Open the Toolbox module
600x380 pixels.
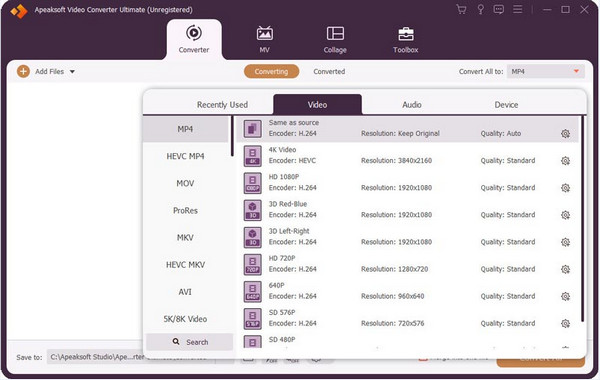[x=406, y=39]
